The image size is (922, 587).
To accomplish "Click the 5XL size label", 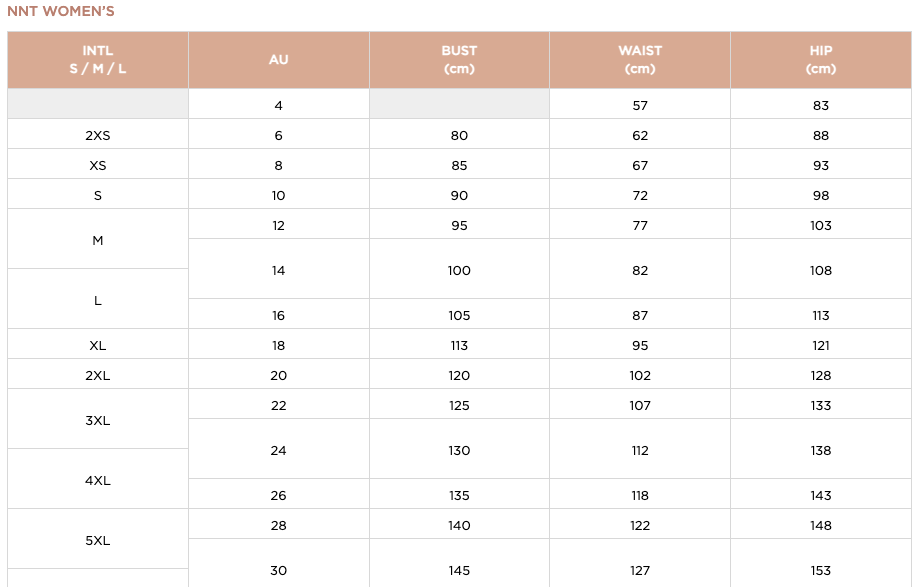I will coord(98,540).
